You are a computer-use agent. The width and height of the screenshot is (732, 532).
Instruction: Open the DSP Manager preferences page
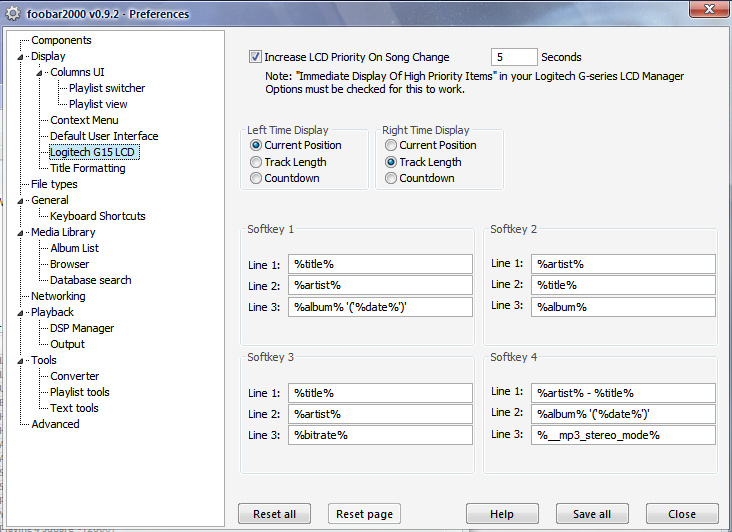point(82,328)
